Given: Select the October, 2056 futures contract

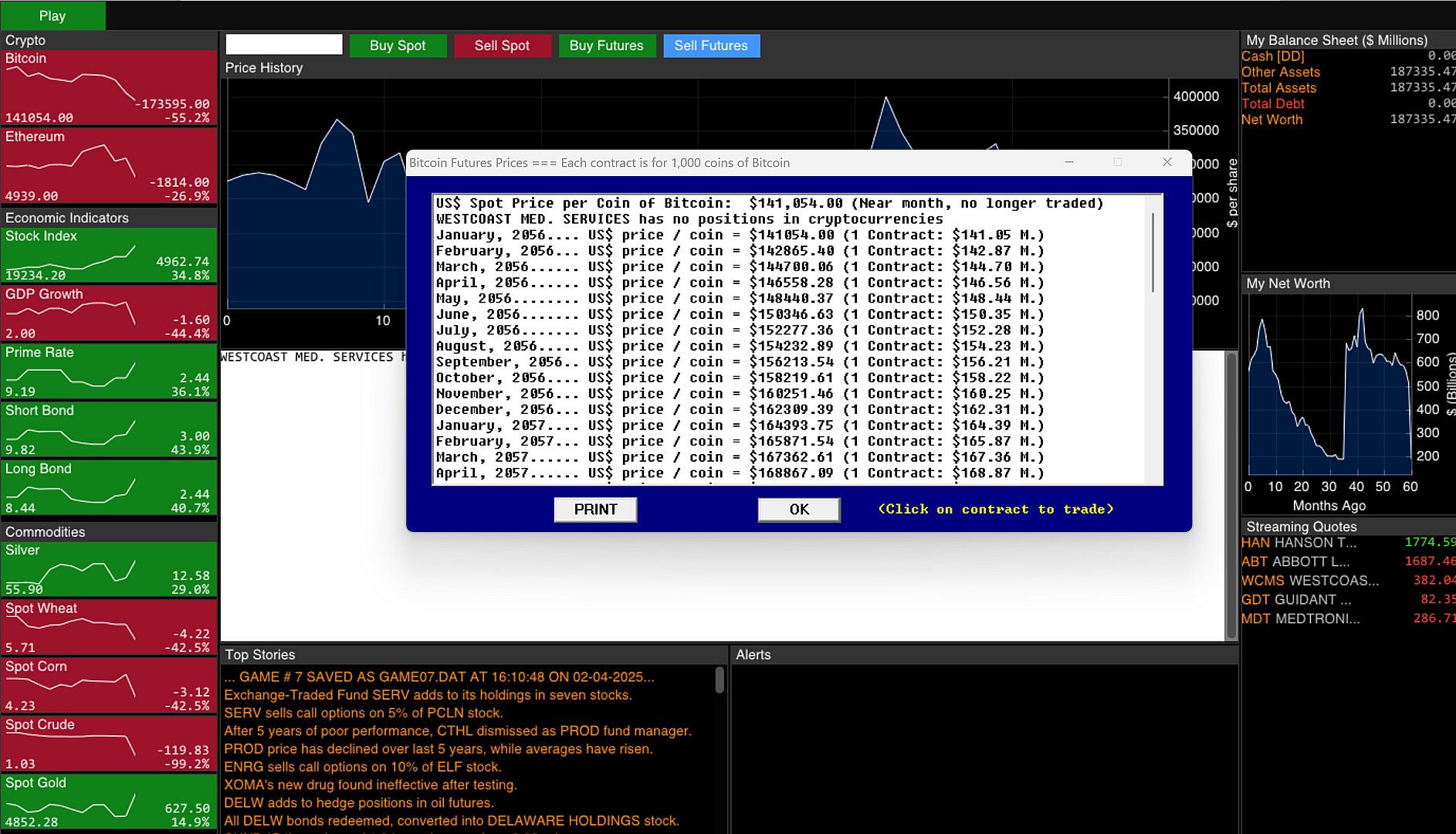Looking at the screenshot, I should [x=740, y=378].
